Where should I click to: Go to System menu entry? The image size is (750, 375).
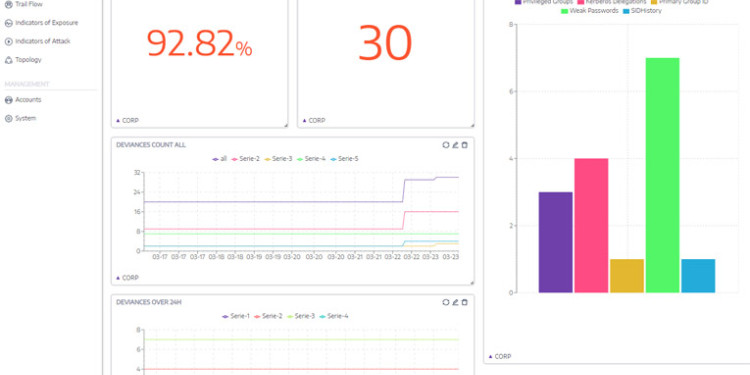[25, 119]
